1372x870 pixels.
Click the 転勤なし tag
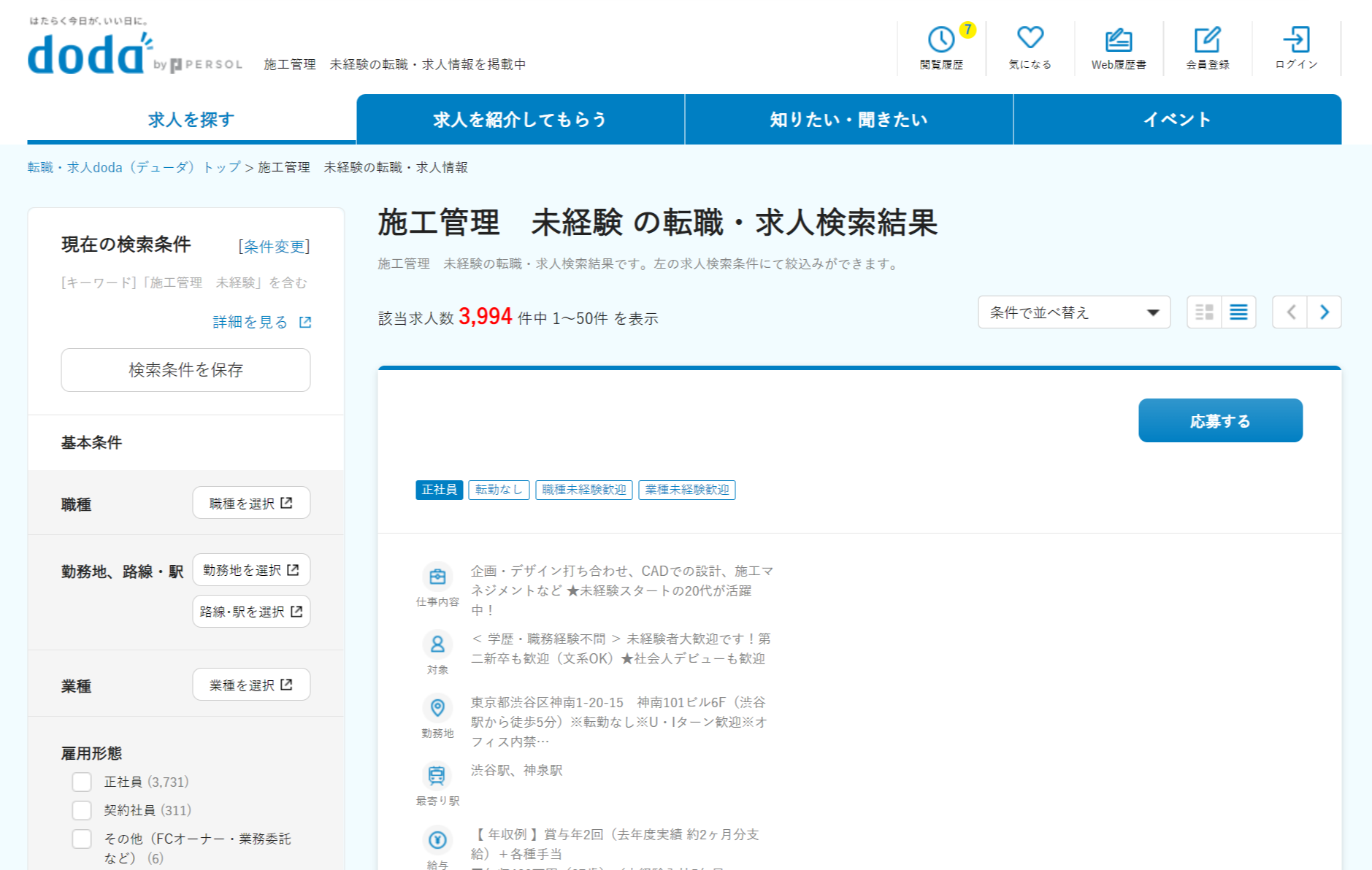point(499,490)
